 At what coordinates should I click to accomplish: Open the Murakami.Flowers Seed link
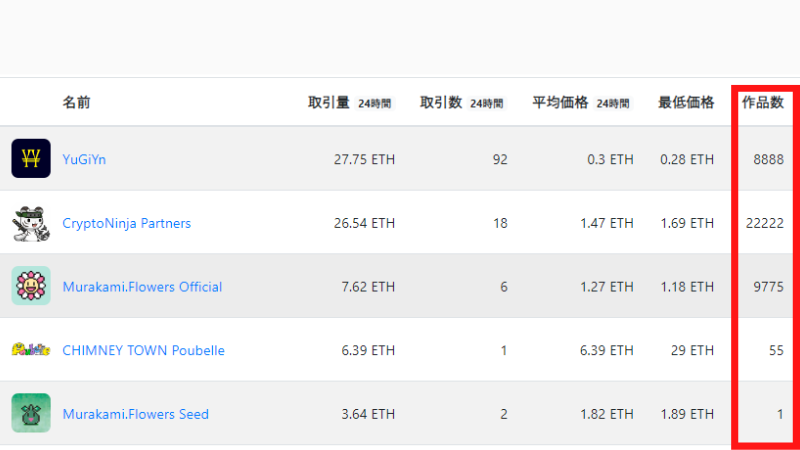136,414
